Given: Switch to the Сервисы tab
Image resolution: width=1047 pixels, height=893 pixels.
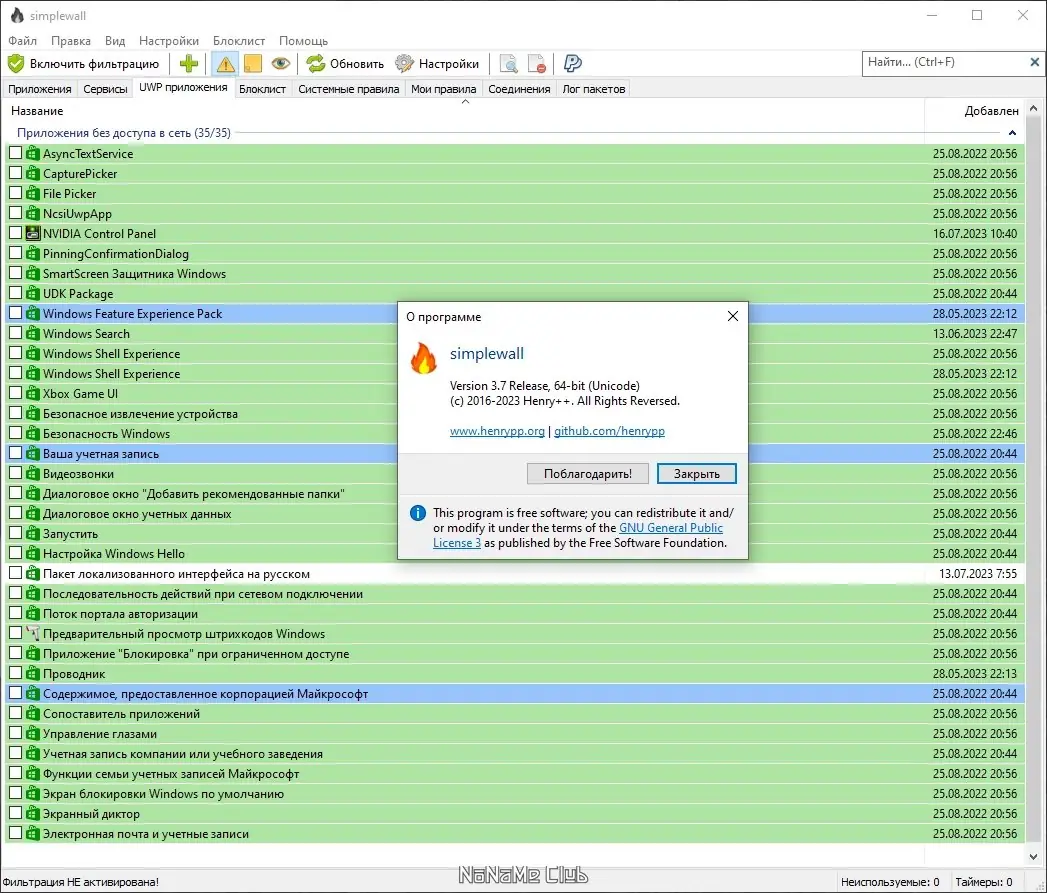Looking at the screenshot, I should tap(105, 89).
